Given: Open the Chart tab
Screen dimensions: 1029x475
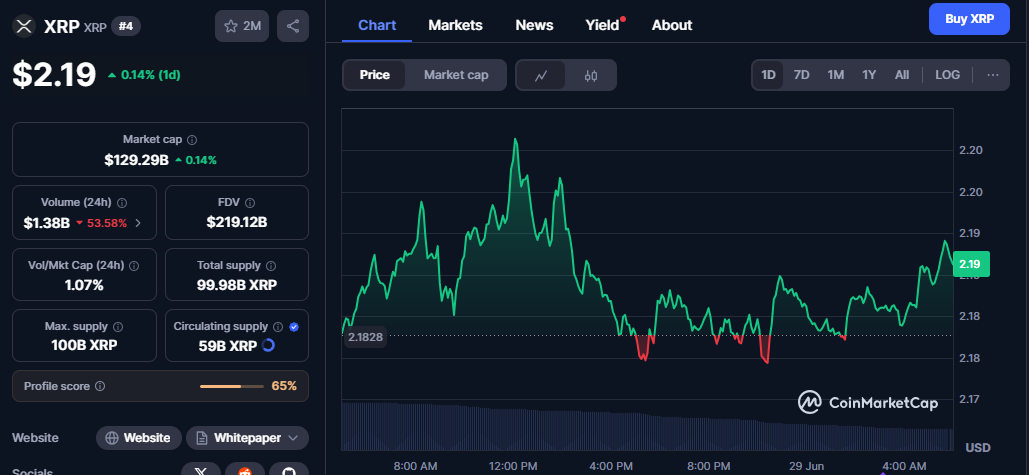Looking at the screenshot, I should tap(377, 25).
